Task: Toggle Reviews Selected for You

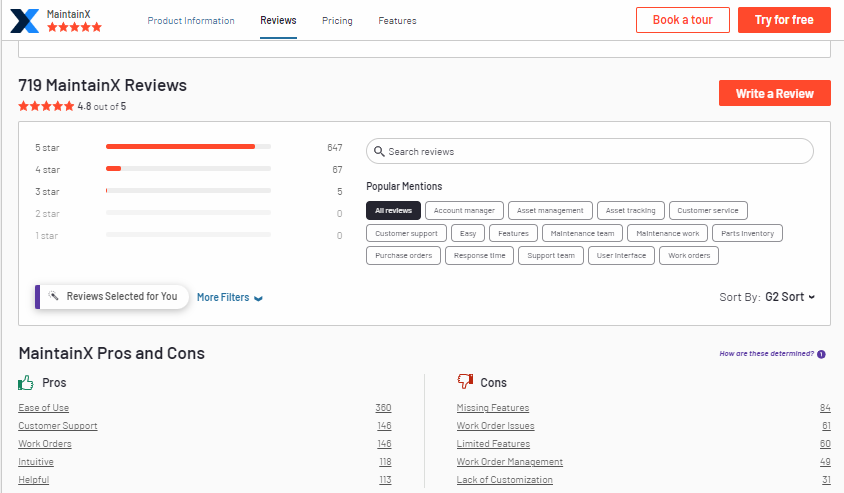Action: pos(112,297)
